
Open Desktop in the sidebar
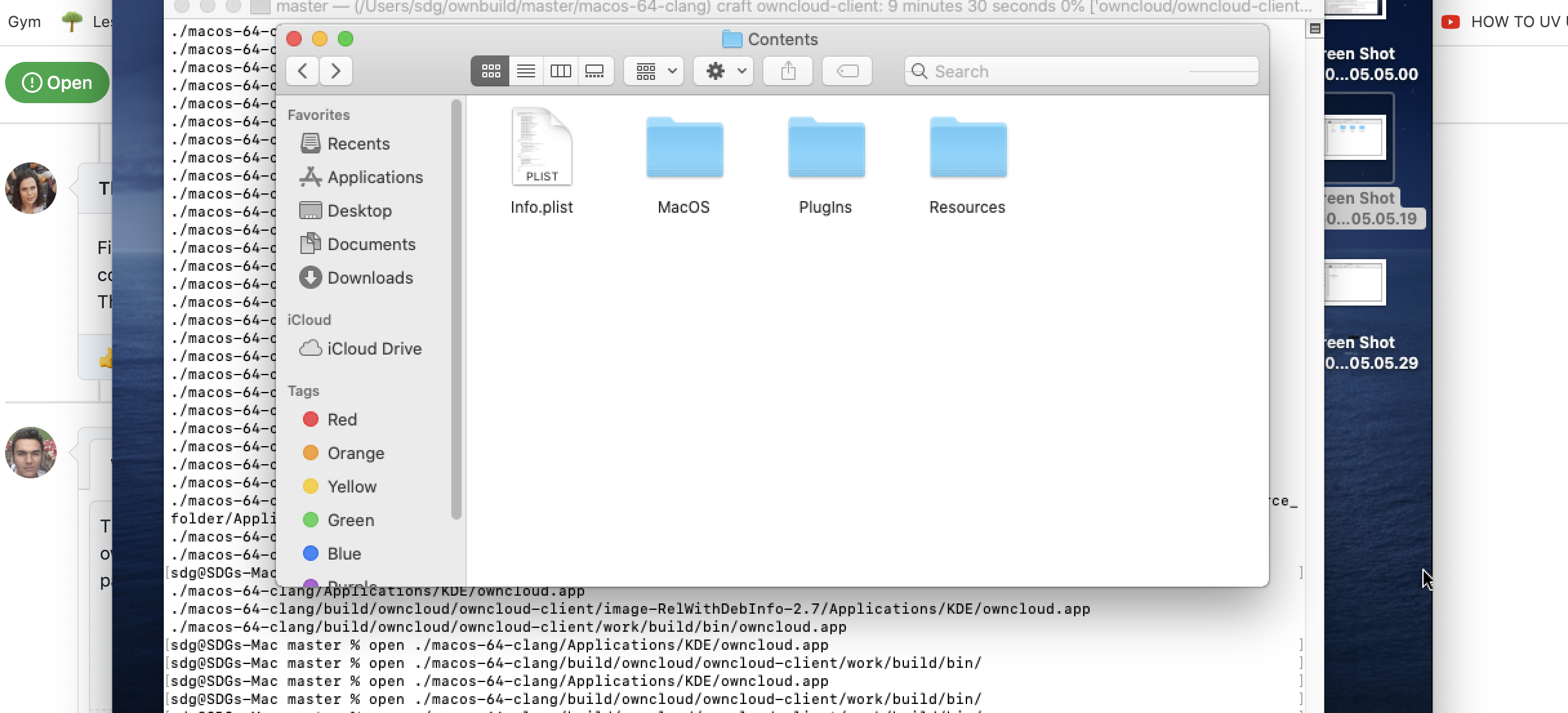click(x=346, y=210)
